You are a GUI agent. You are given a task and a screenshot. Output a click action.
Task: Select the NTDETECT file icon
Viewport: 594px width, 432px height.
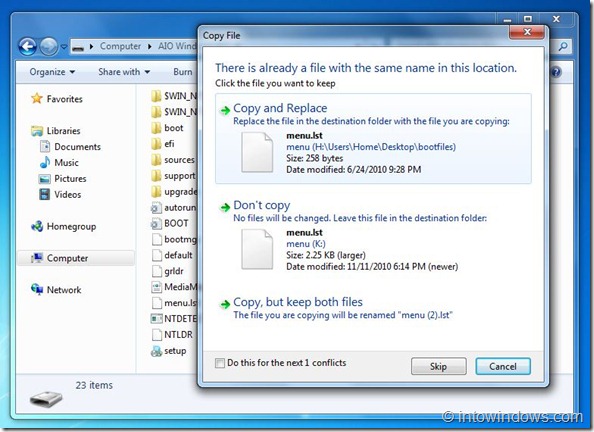tap(156, 319)
